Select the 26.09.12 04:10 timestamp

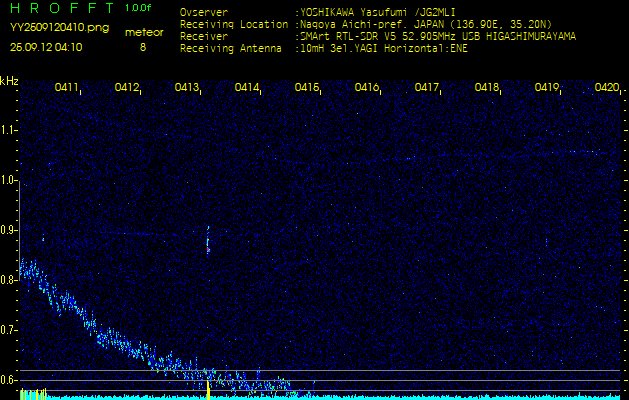pyautogui.click(x=46, y=47)
